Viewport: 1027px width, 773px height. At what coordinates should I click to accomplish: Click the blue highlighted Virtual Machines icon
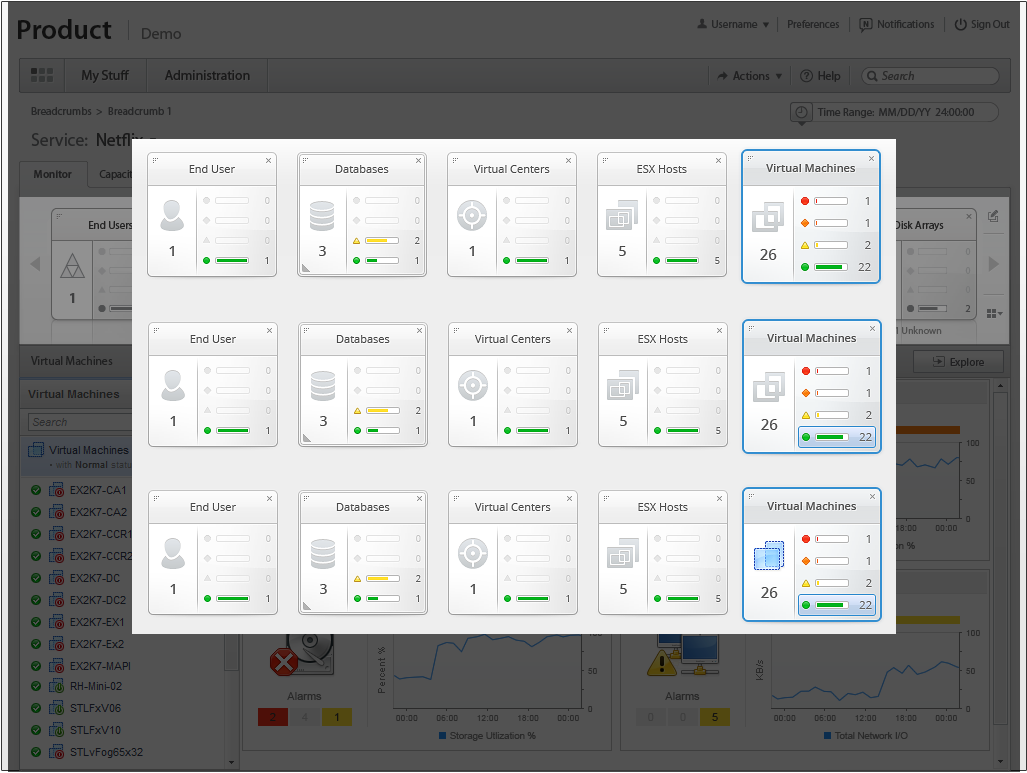point(768,556)
